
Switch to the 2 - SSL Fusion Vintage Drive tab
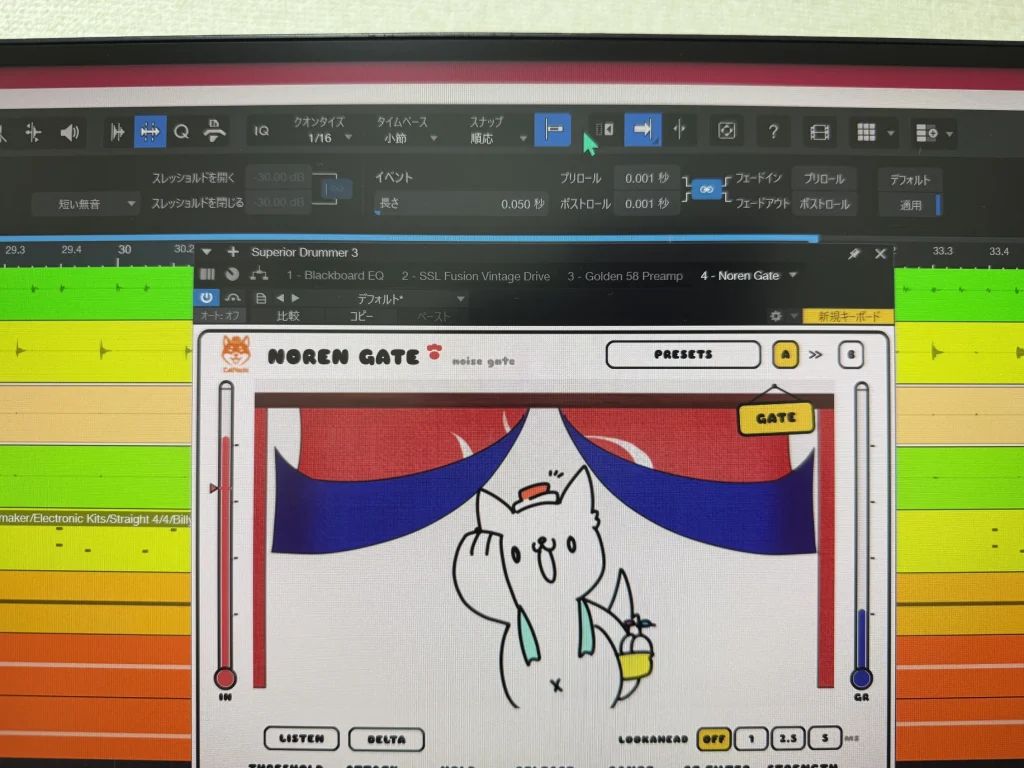[475, 276]
